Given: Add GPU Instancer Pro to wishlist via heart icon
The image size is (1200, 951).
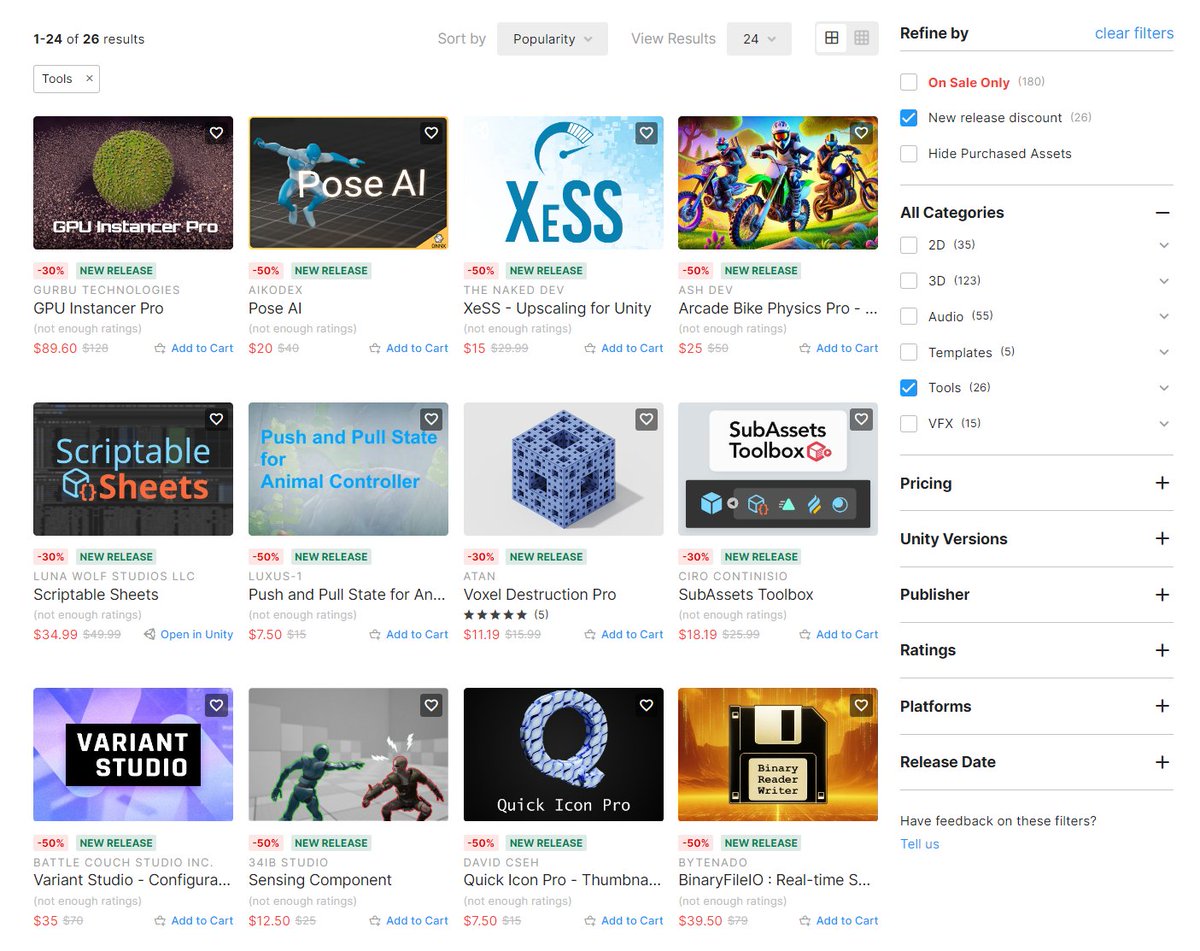Looking at the screenshot, I should pyautogui.click(x=216, y=132).
